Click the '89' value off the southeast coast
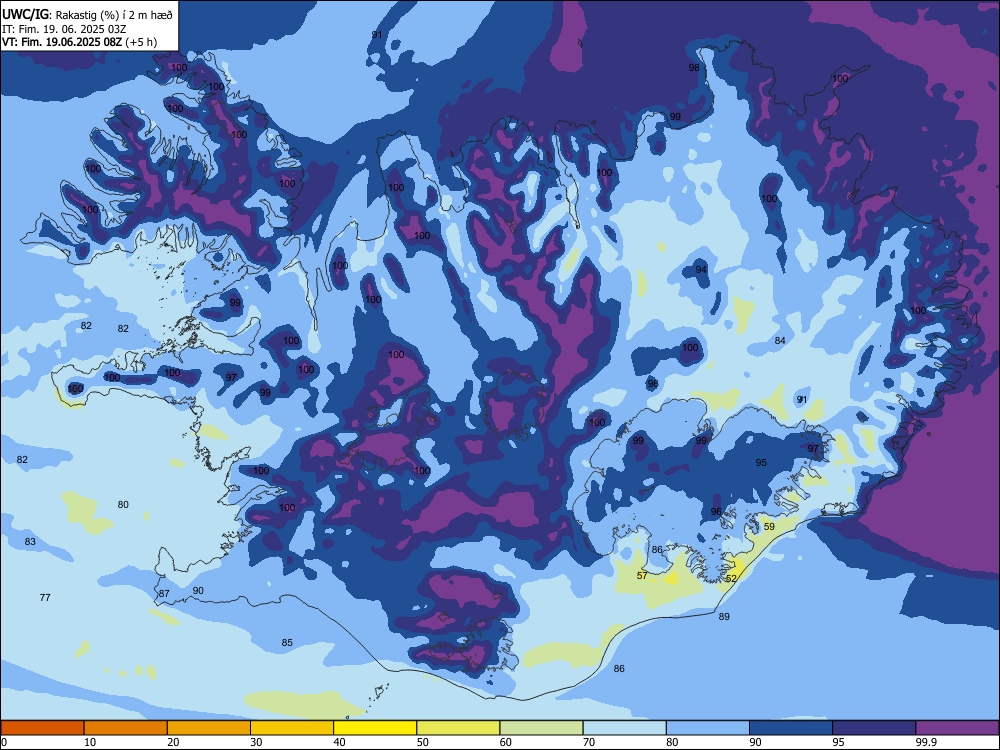This screenshot has height=750, width=1000. tap(724, 617)
